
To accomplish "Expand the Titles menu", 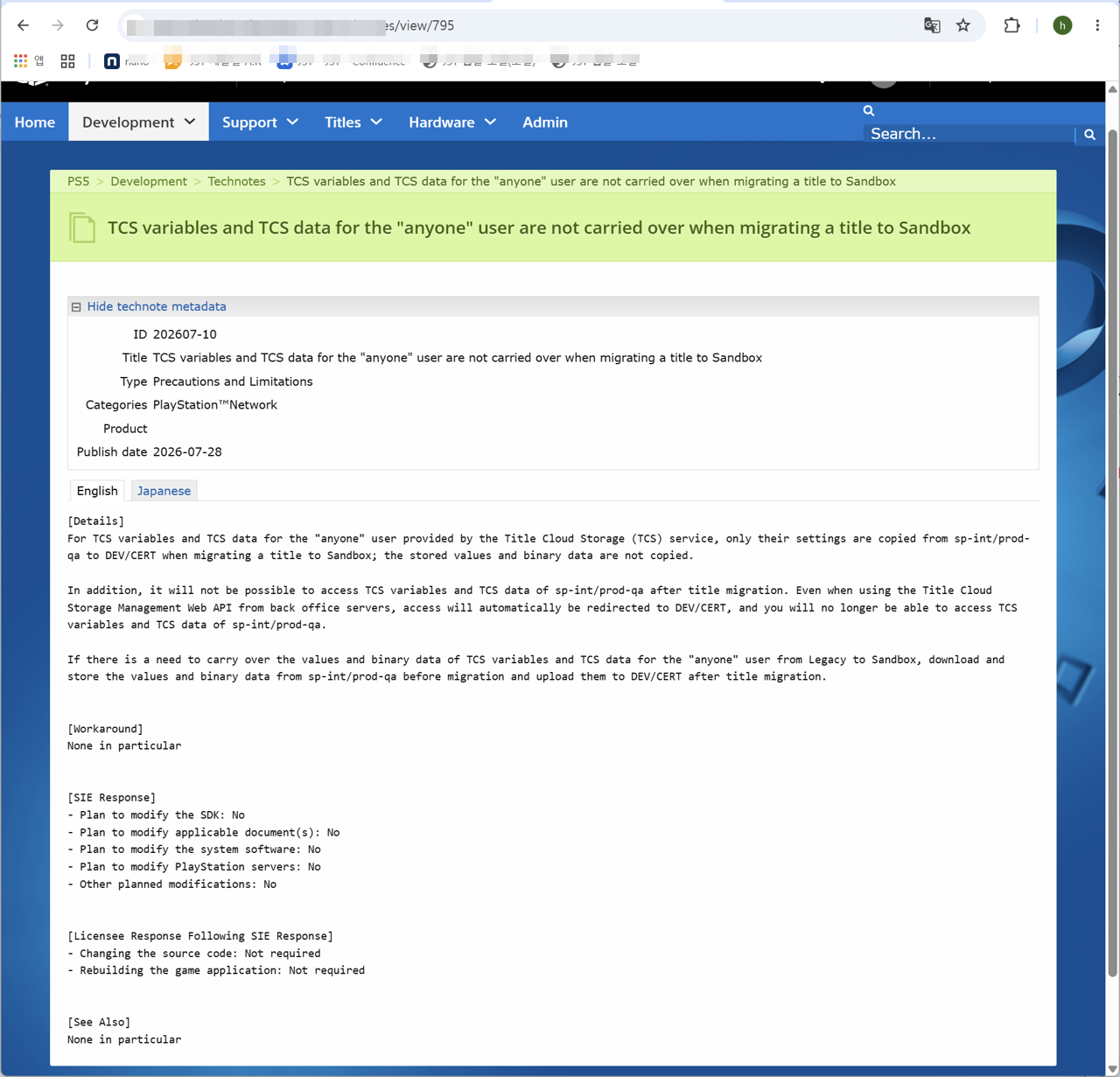I will [x=353, y=122].
